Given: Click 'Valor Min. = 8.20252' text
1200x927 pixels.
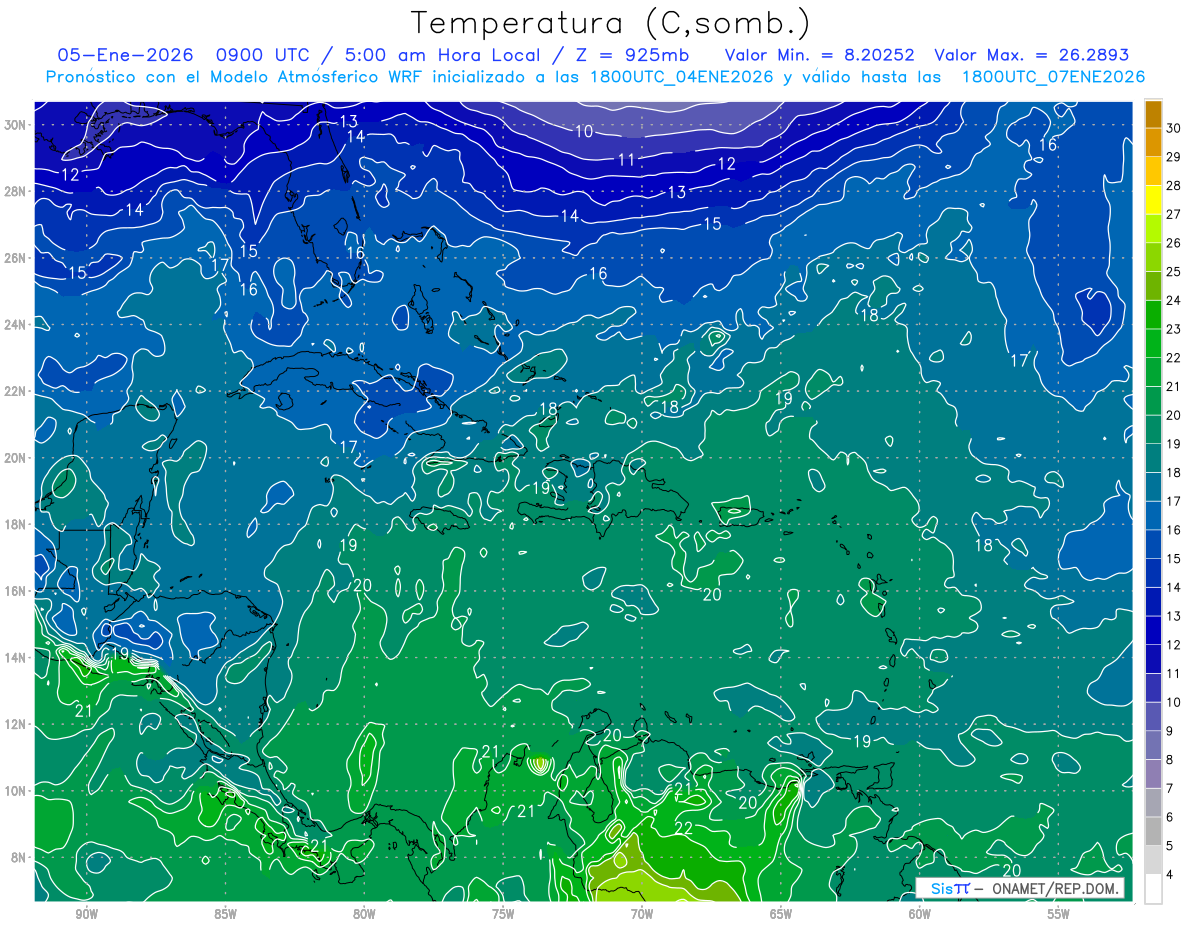Looking at the screenshot, I should tap(821, 55).
